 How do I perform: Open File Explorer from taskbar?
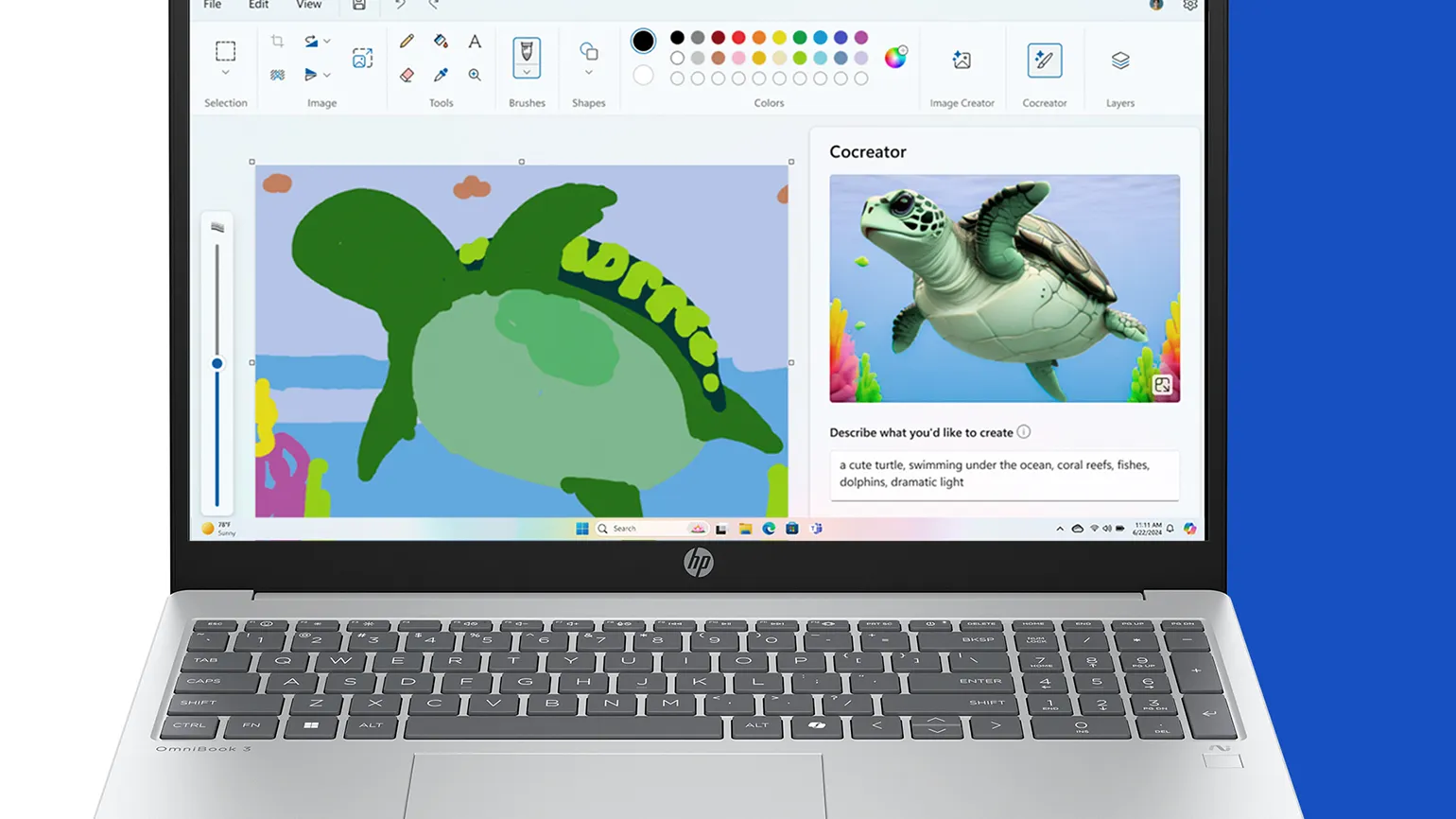pos(745,529)
